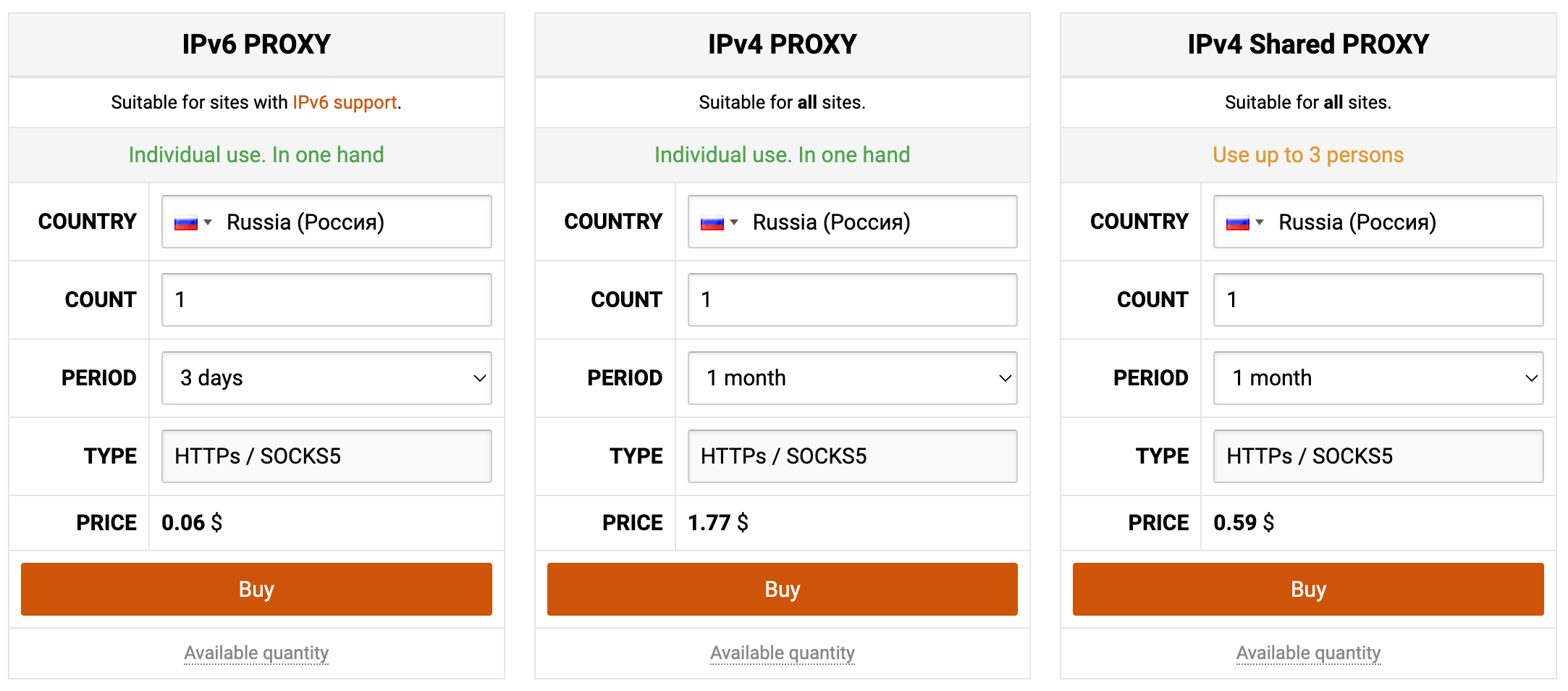Open the IPv6 period dropdown showing 3 days

tap(326, 378)
